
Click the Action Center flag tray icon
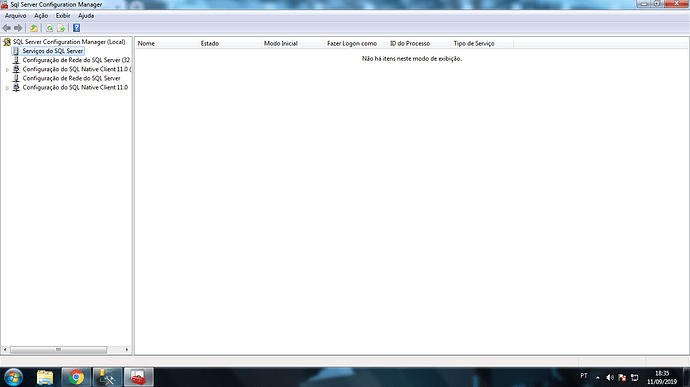(622, 377)
